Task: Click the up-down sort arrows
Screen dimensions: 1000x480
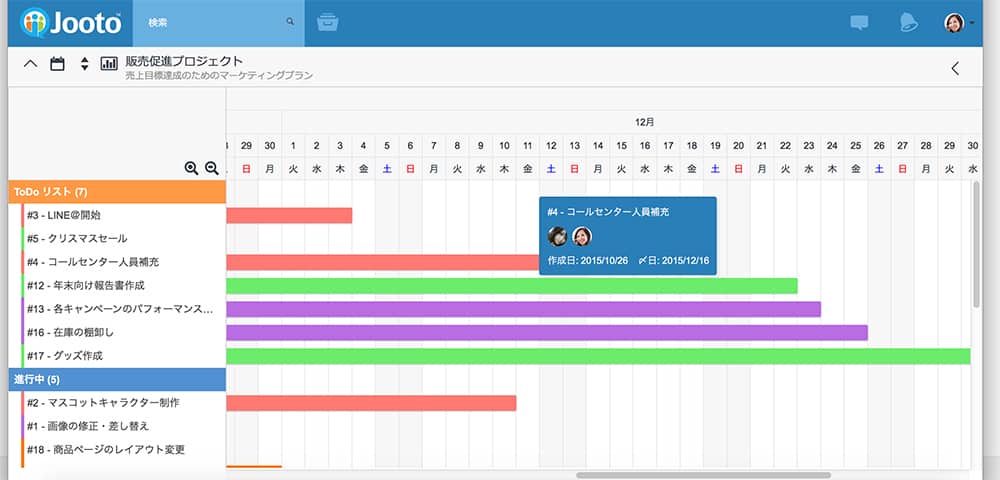Action: 84,64
